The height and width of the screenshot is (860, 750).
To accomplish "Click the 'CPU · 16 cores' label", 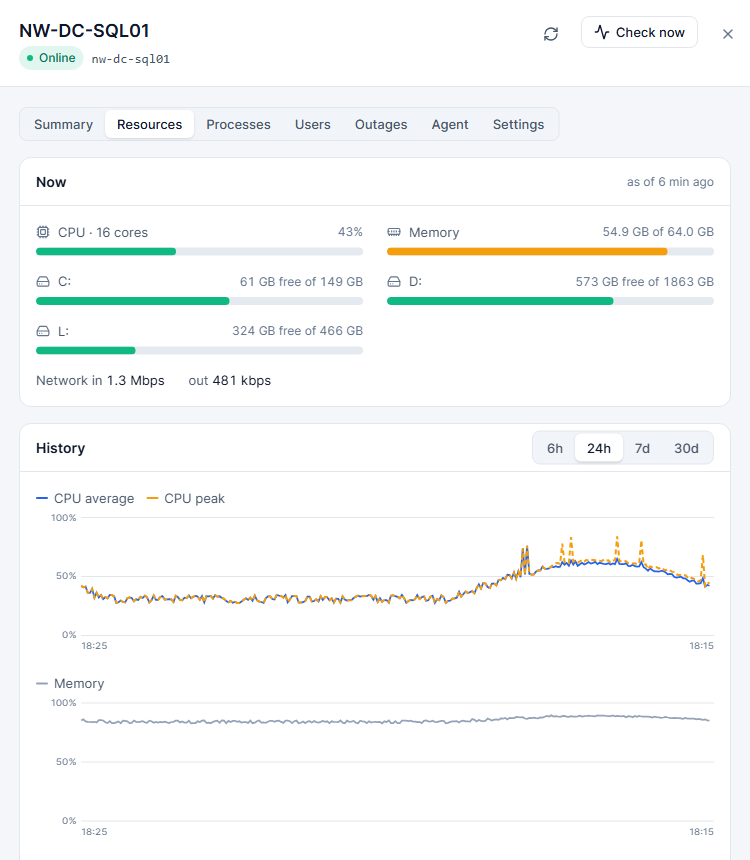I will click(103, 233).
